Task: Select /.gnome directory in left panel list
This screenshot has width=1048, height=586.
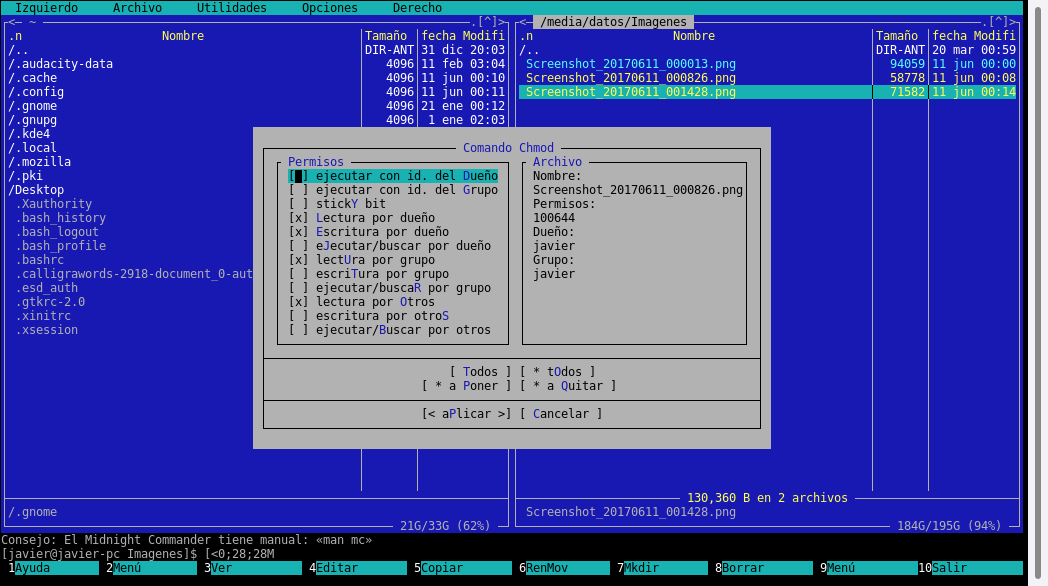Action: [32, 106]
